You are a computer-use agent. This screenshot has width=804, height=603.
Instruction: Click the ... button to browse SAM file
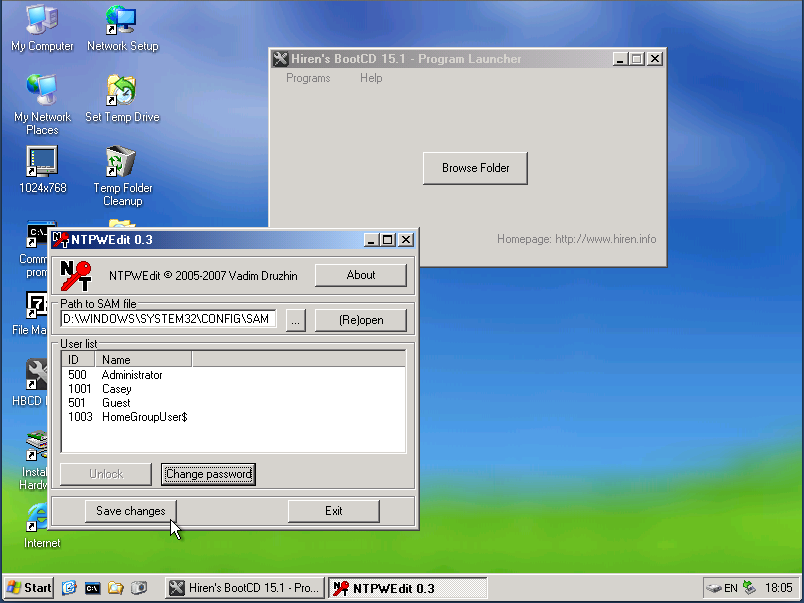295,319
